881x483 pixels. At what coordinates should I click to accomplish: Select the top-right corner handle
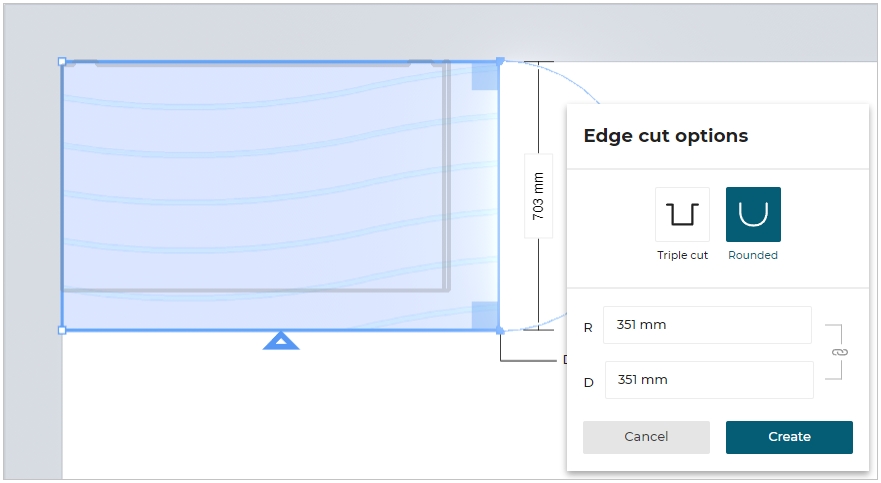(500, 61)
